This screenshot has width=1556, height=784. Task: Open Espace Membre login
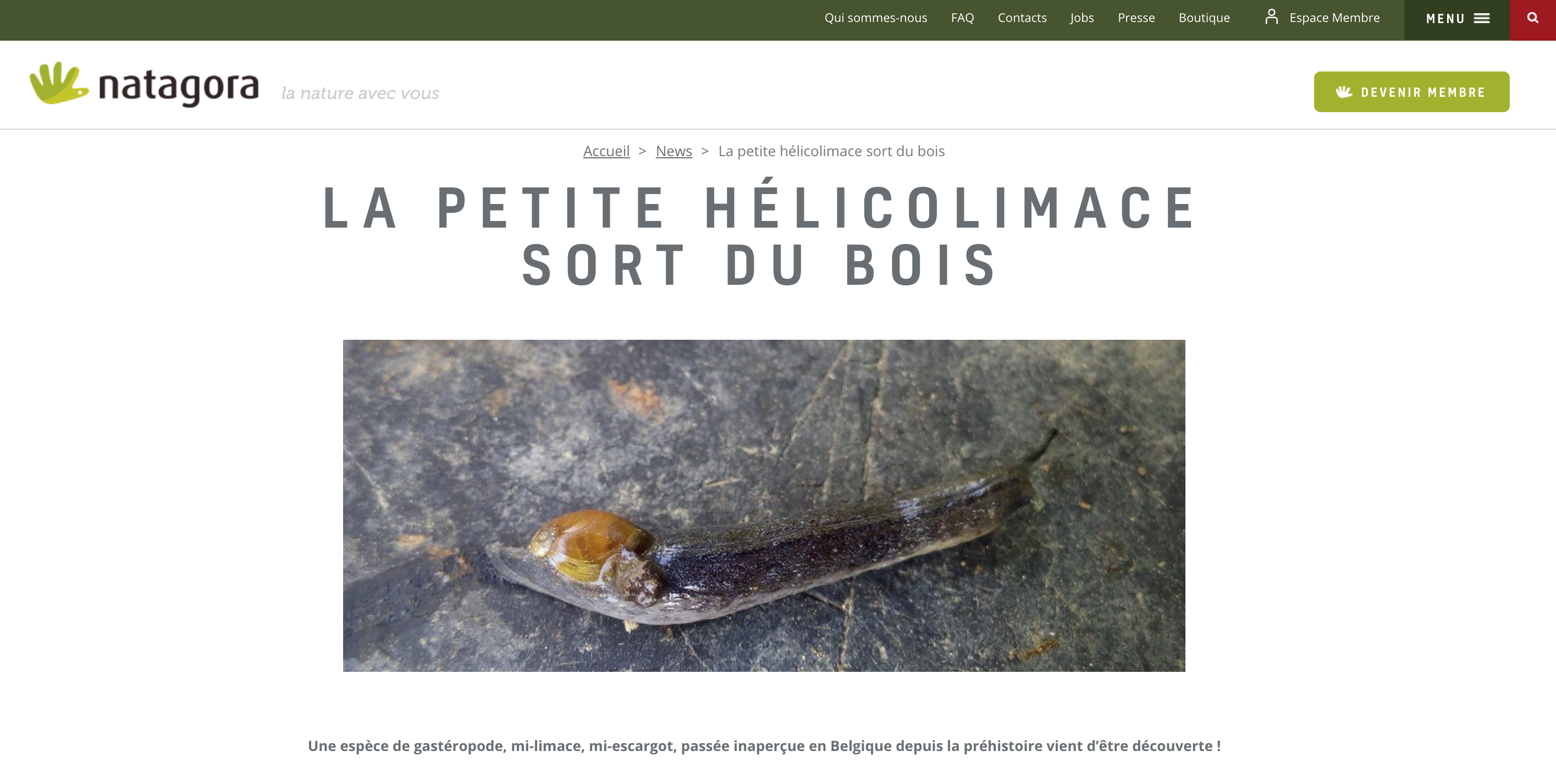[1334, 18]
